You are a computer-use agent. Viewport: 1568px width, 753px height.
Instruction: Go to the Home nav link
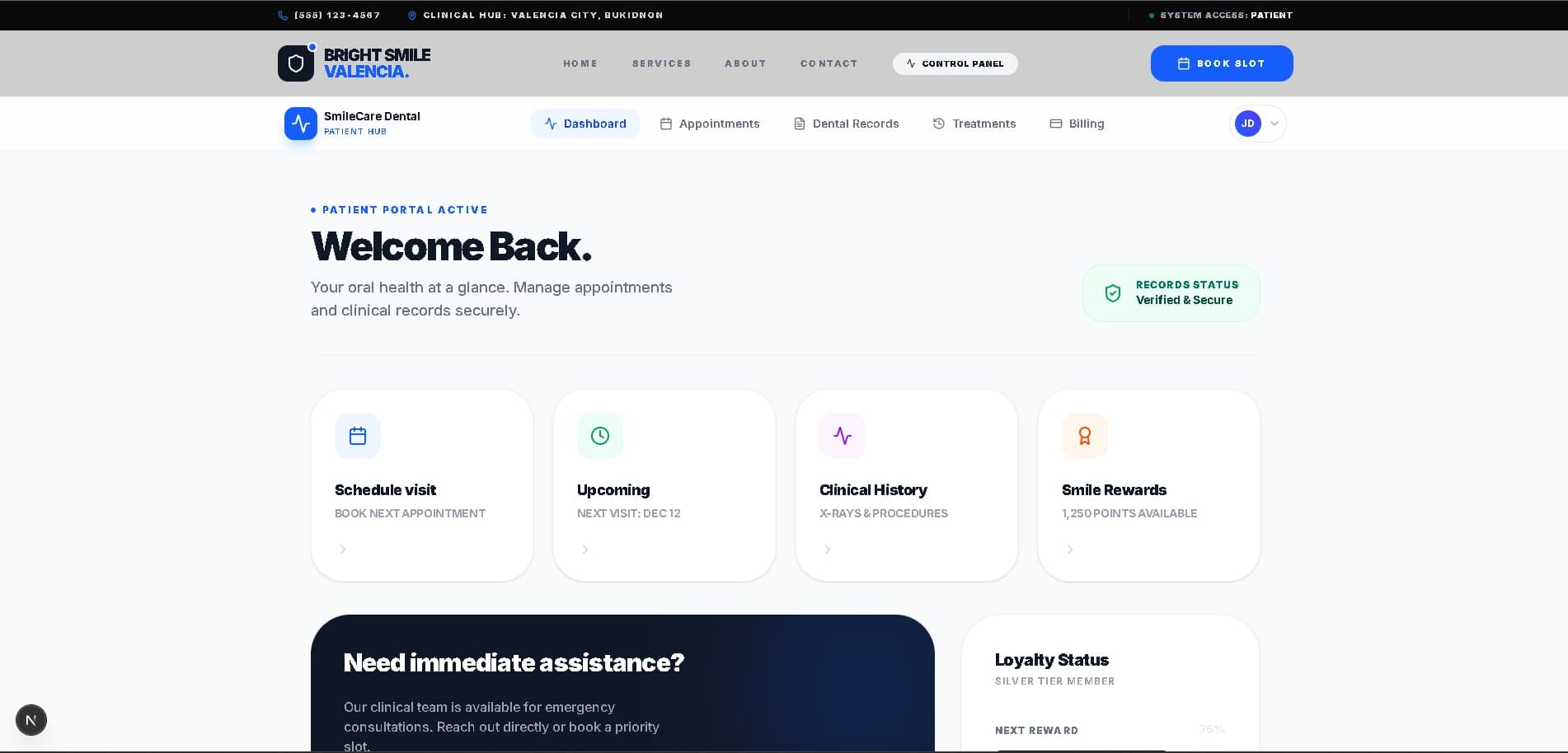coord(580,63)
